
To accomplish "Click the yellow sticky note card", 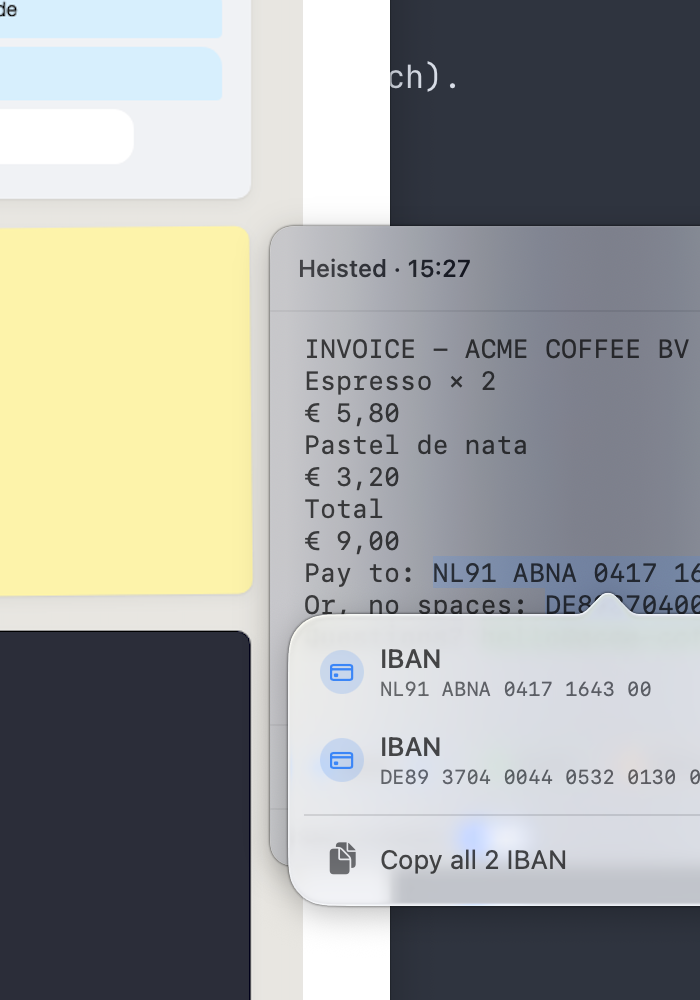I will [x=125, y=410].
